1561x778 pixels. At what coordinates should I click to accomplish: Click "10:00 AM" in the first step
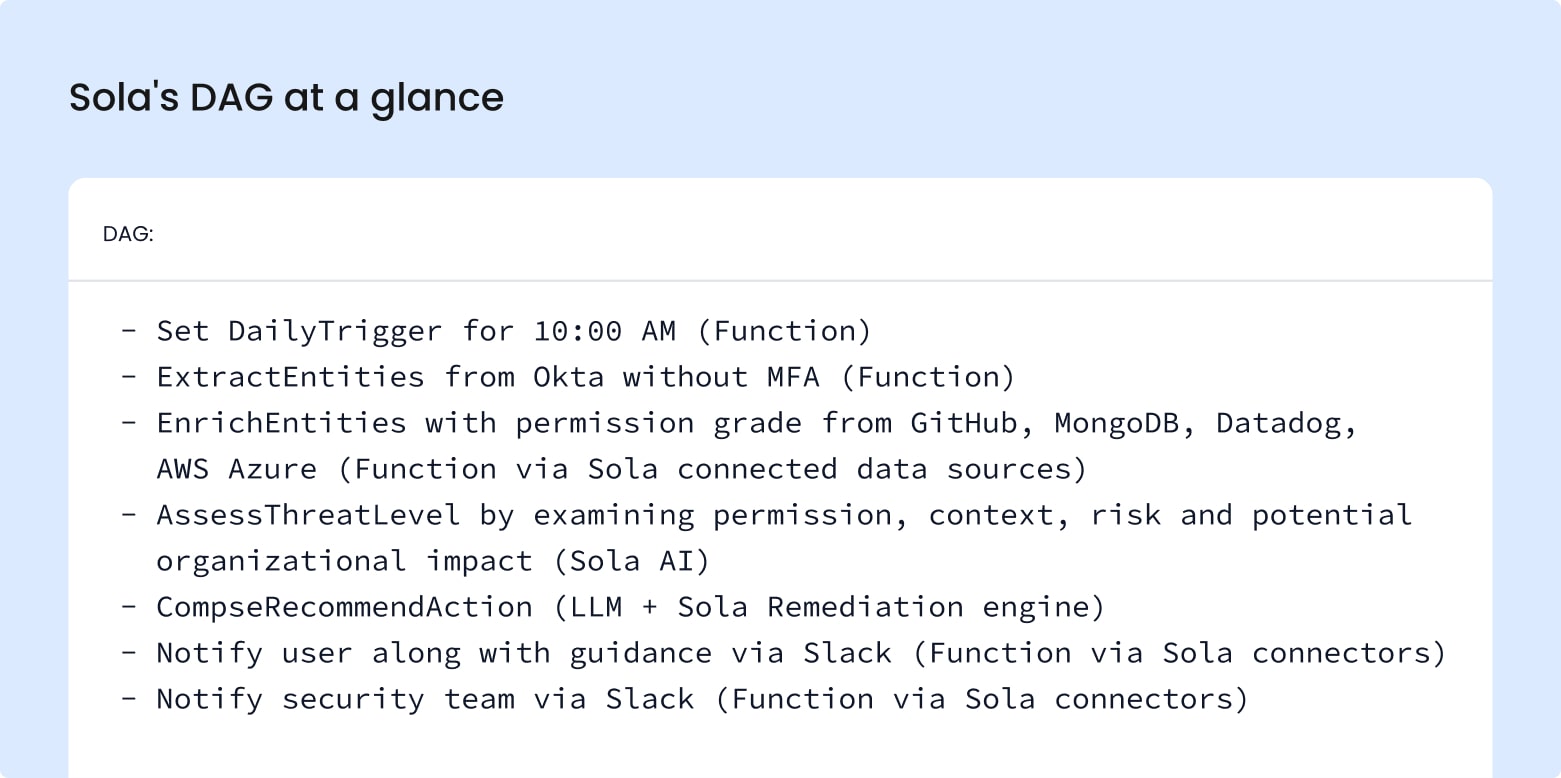(604, 331)
